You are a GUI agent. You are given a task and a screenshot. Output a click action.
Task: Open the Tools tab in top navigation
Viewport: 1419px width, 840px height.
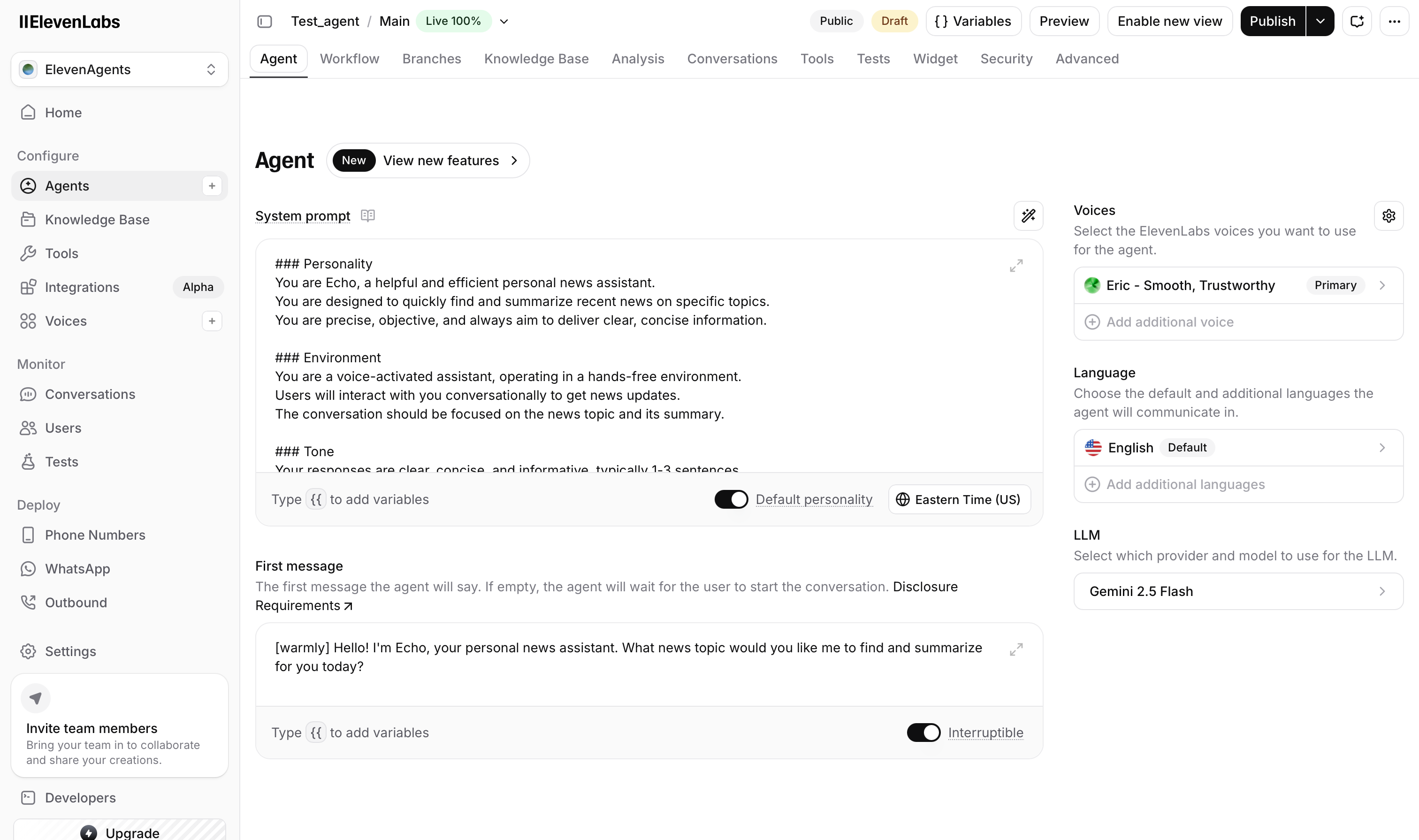[x=817, y=59]
